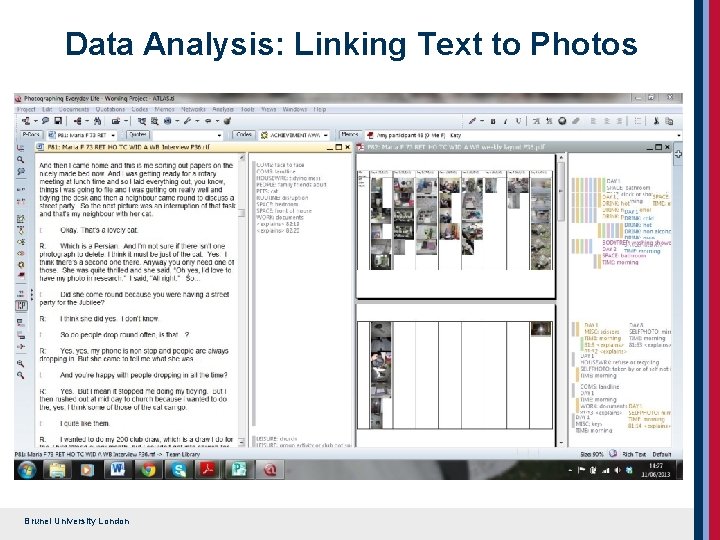Screen dimensions: 720x540
Task: Click the interview transcript vertical scrollbar
Action: pyautogui.click(x=242, y=300)
